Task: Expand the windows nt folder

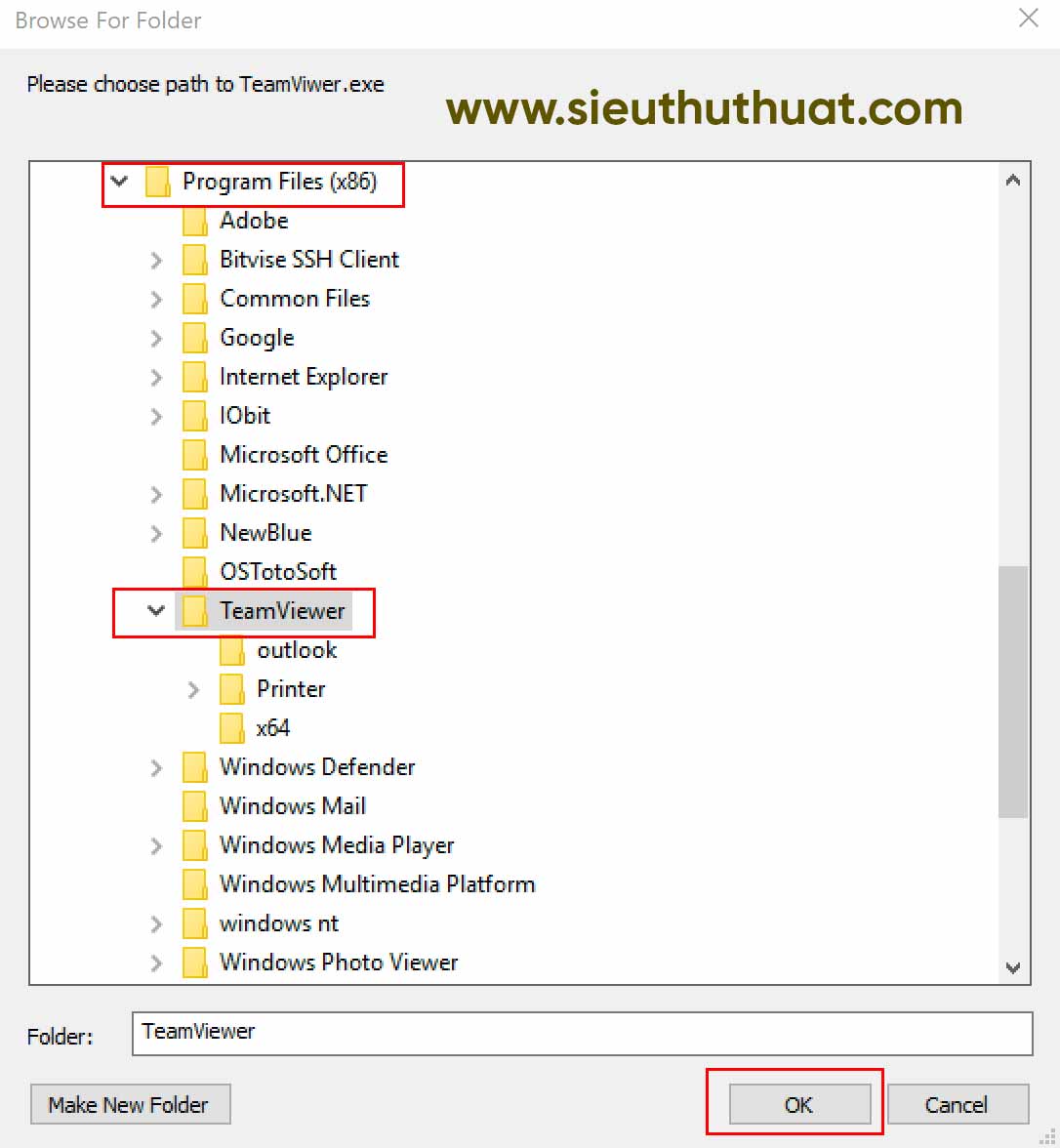Action: (156, 923)
